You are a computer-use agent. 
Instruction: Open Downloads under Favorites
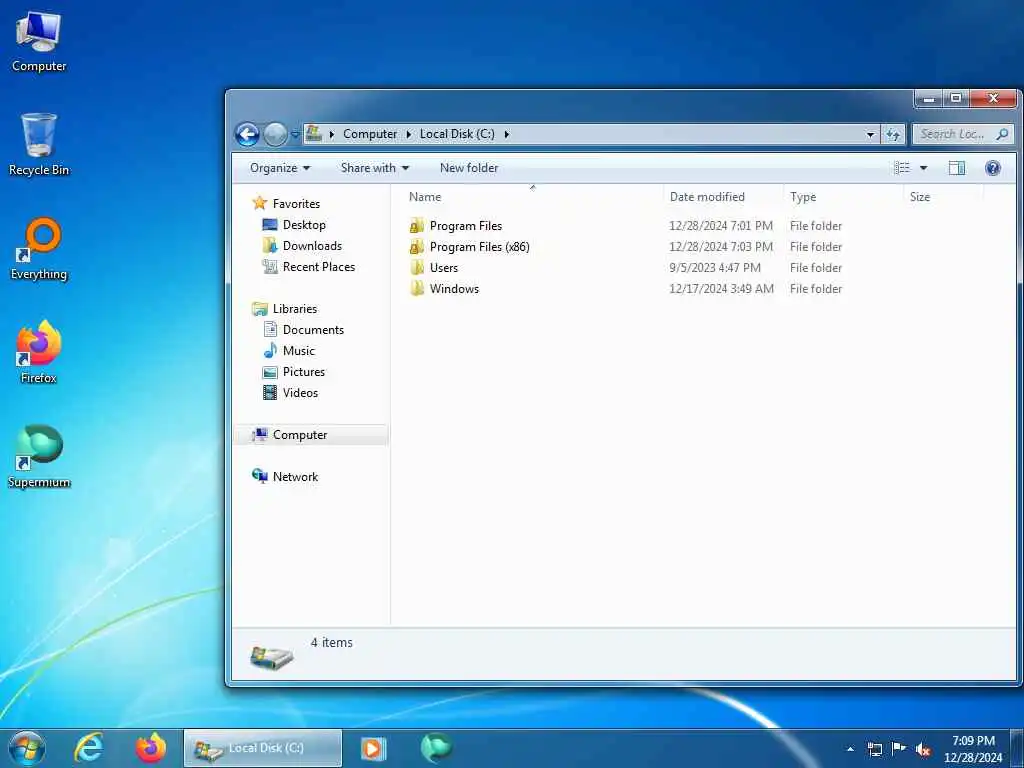coord(312,246)
